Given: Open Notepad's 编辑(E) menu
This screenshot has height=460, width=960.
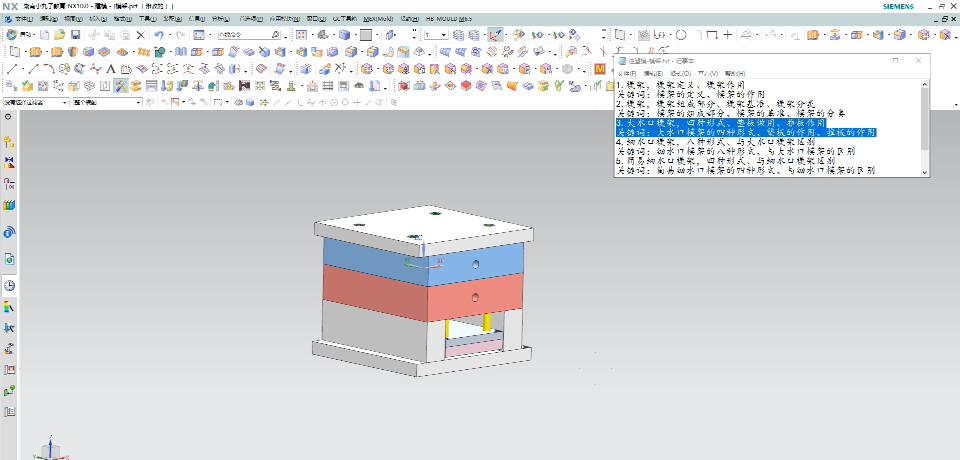Looking at the screenshot, I should [x=653, y=73].
